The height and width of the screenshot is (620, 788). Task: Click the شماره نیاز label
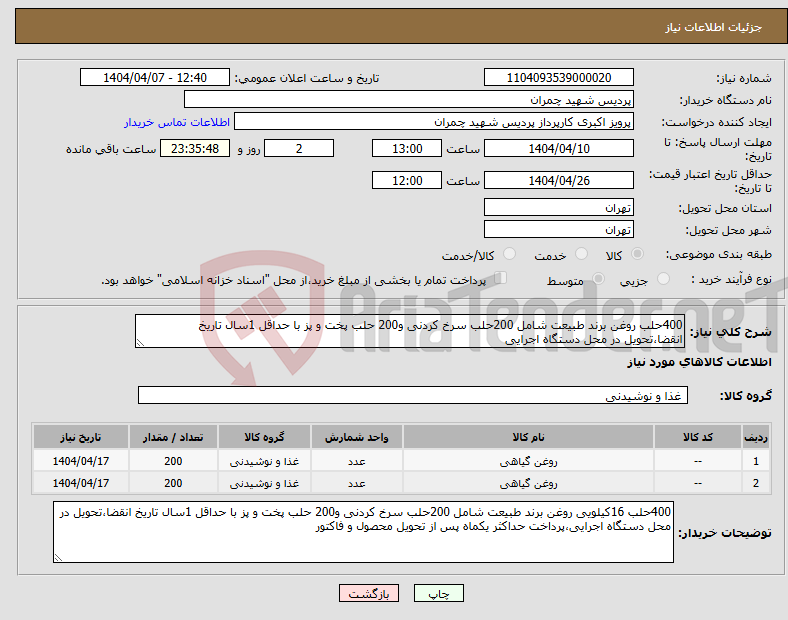click(x=744, y=78)
